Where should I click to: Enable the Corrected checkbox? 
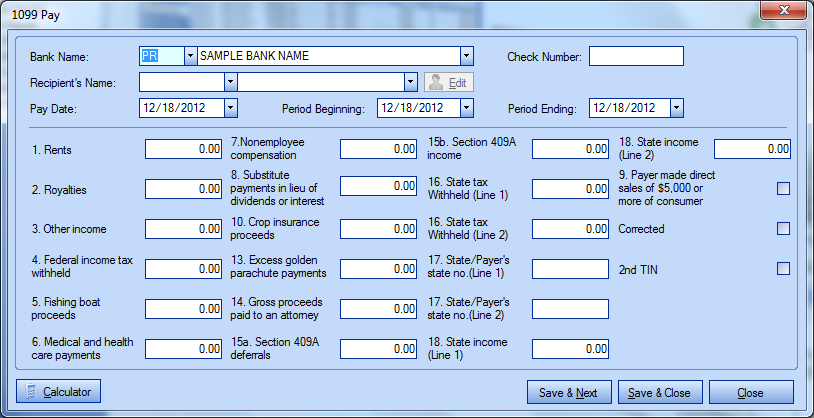tap(783, 229)
